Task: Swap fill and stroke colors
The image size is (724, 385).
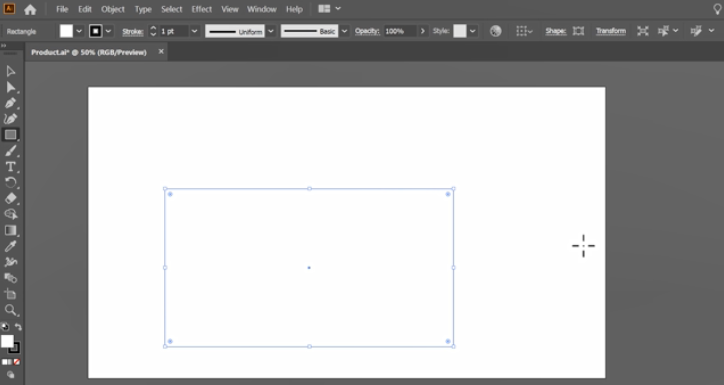Action: (x=18, y=327)
